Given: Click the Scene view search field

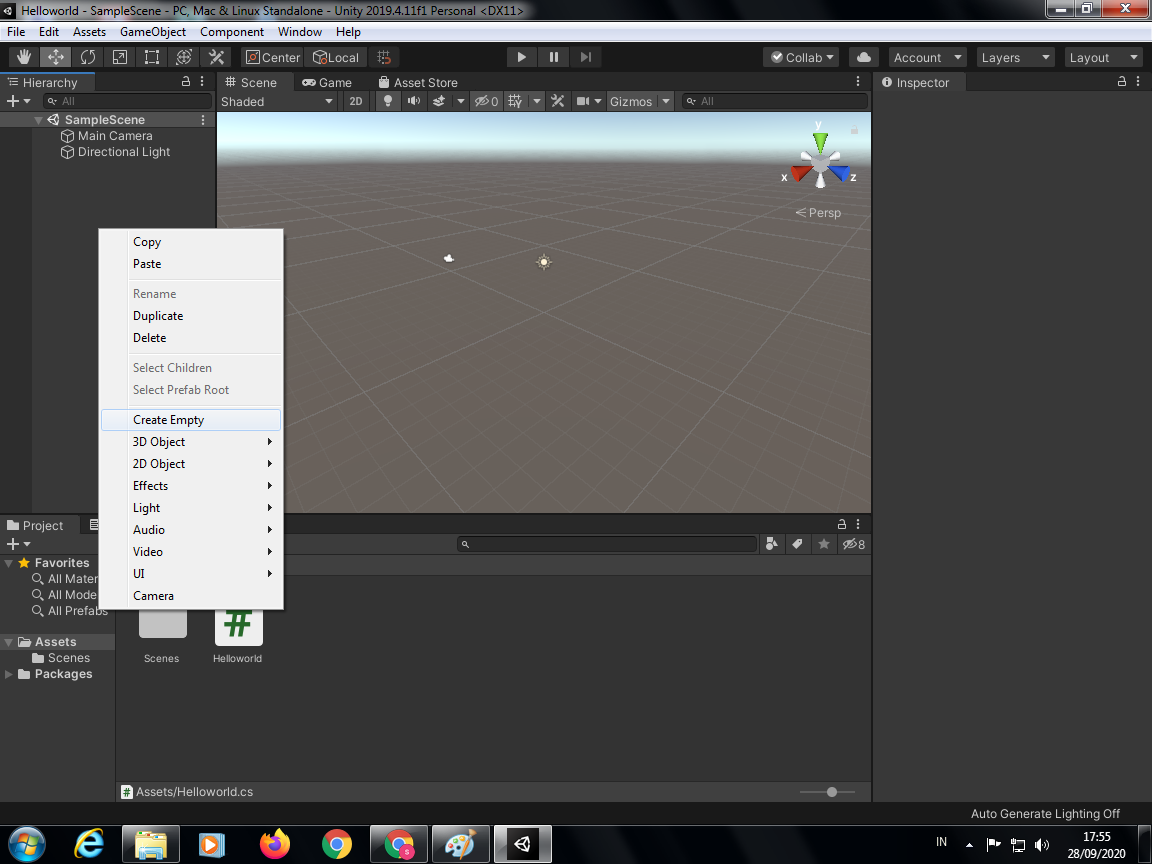Looking at the screenshot, I should click(774, 101).
